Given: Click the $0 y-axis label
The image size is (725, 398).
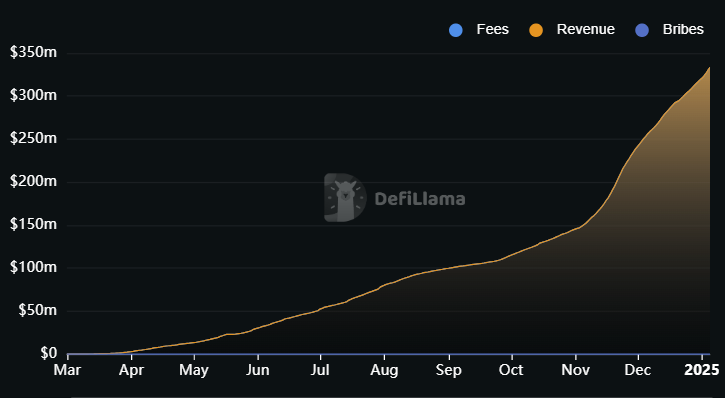Looking at the screenshot, I should 49,353.
